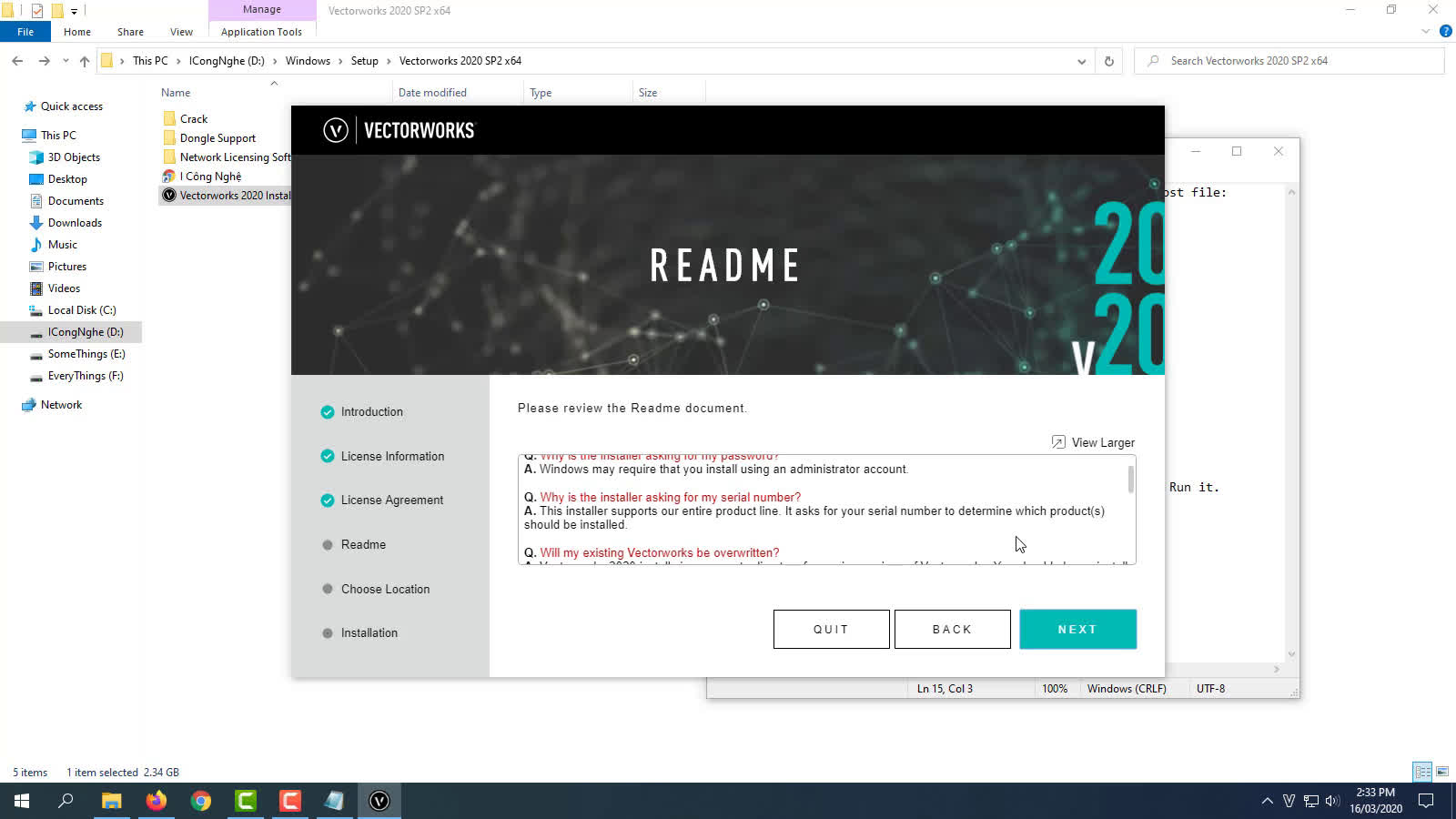Screen dimensions: 1456x819
Task: Open the Windows Start menu
Action: [x=22, y=801]
